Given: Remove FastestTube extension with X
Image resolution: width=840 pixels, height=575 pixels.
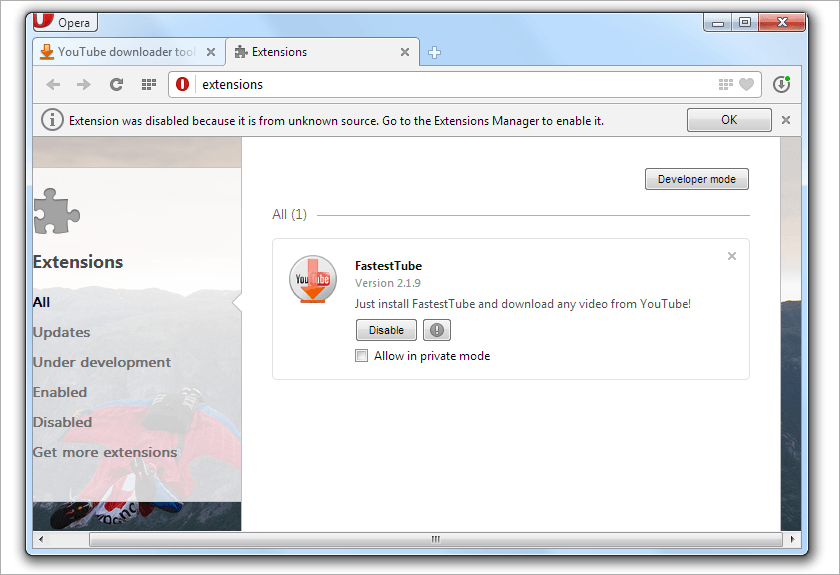Looking at the screenshot, I should 732,256.
